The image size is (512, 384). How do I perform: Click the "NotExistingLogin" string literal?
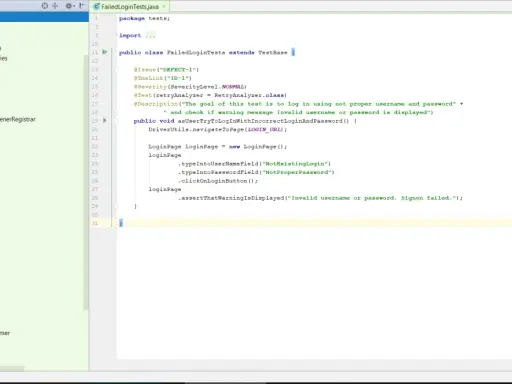[x=295, y=164]
